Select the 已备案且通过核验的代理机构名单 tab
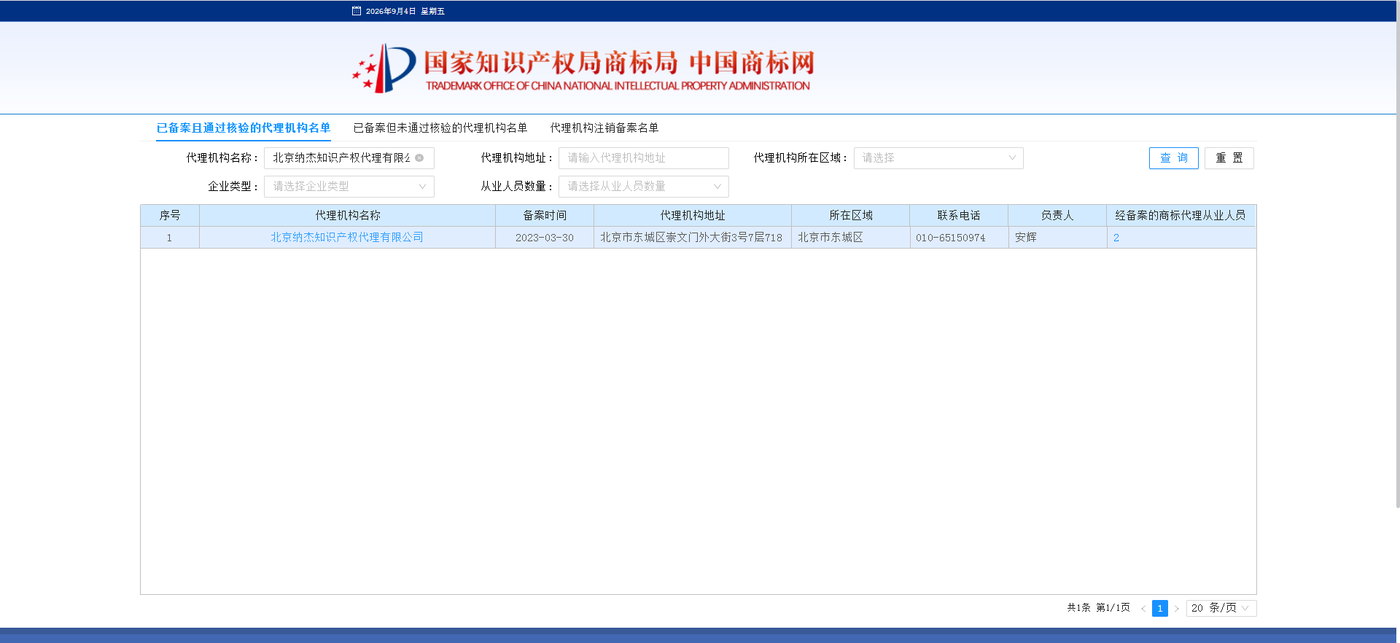 coord(243,128)
